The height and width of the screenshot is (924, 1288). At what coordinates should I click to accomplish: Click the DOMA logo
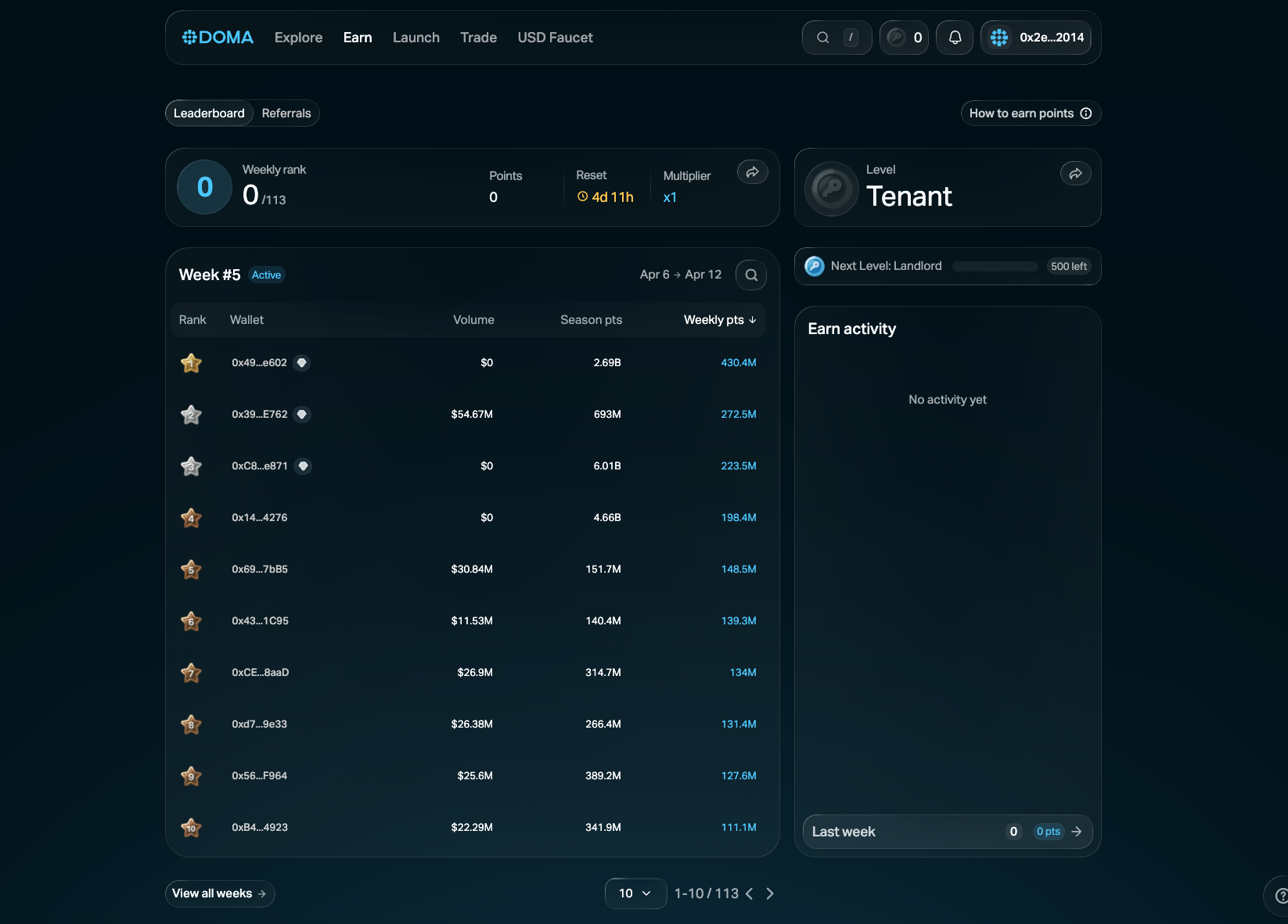coord(218,38)
